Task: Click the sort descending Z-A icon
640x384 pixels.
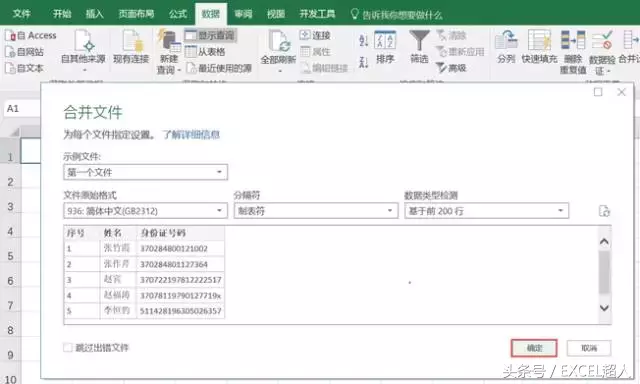Action: 363,62
